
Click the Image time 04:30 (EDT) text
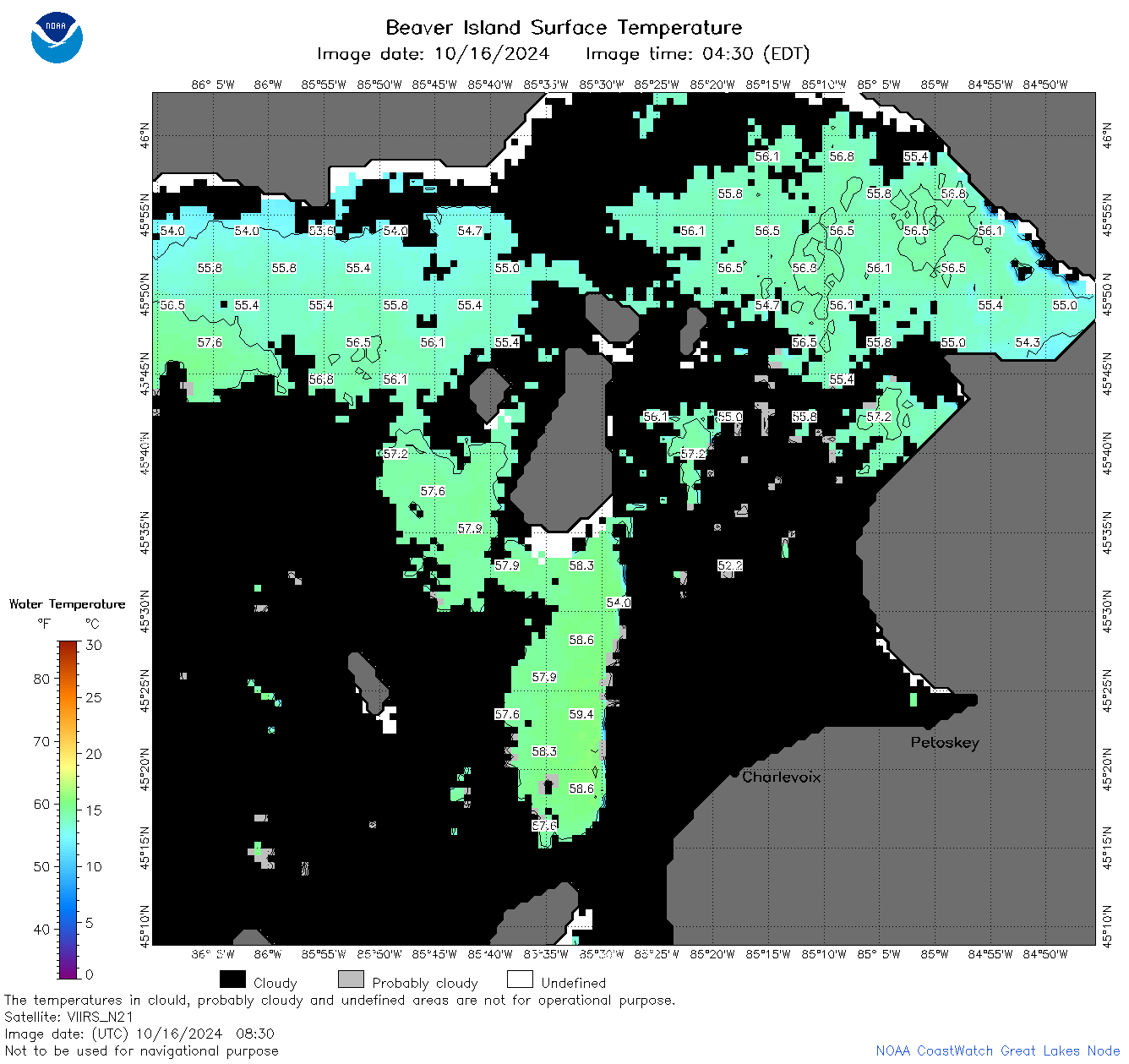(697, 54)
